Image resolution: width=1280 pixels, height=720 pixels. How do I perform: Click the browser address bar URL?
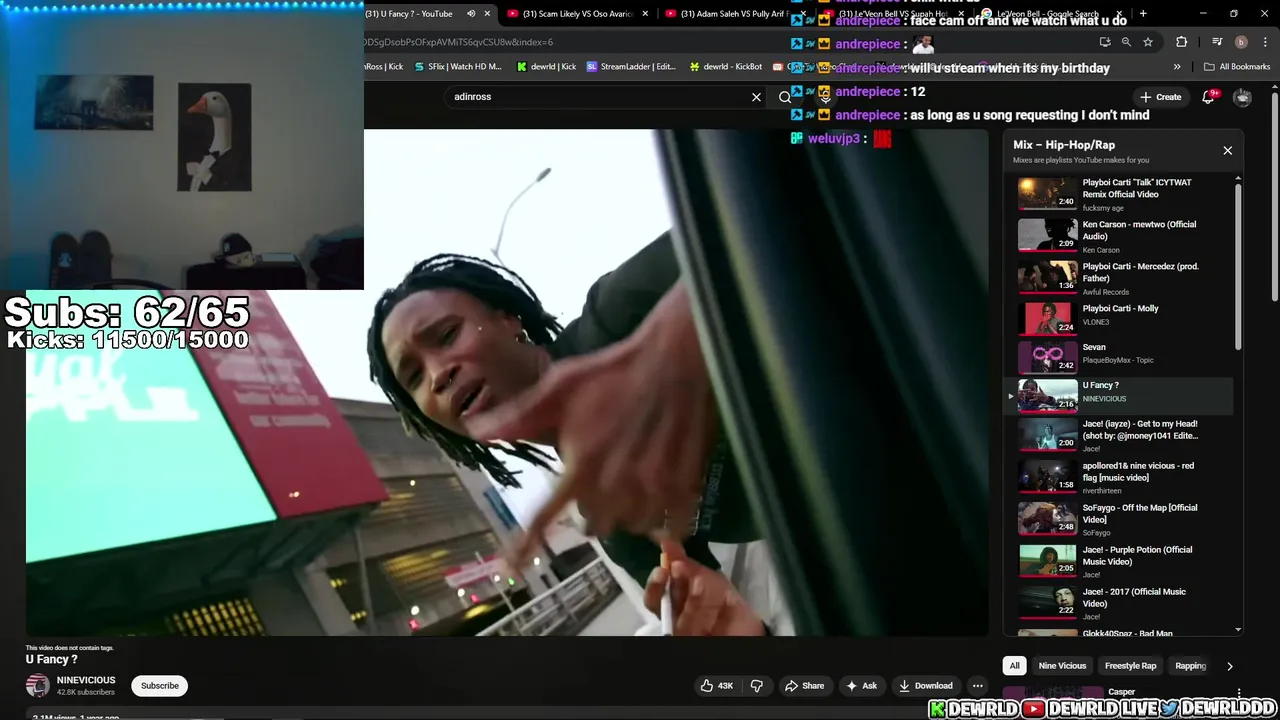click(x=458, y=42)
